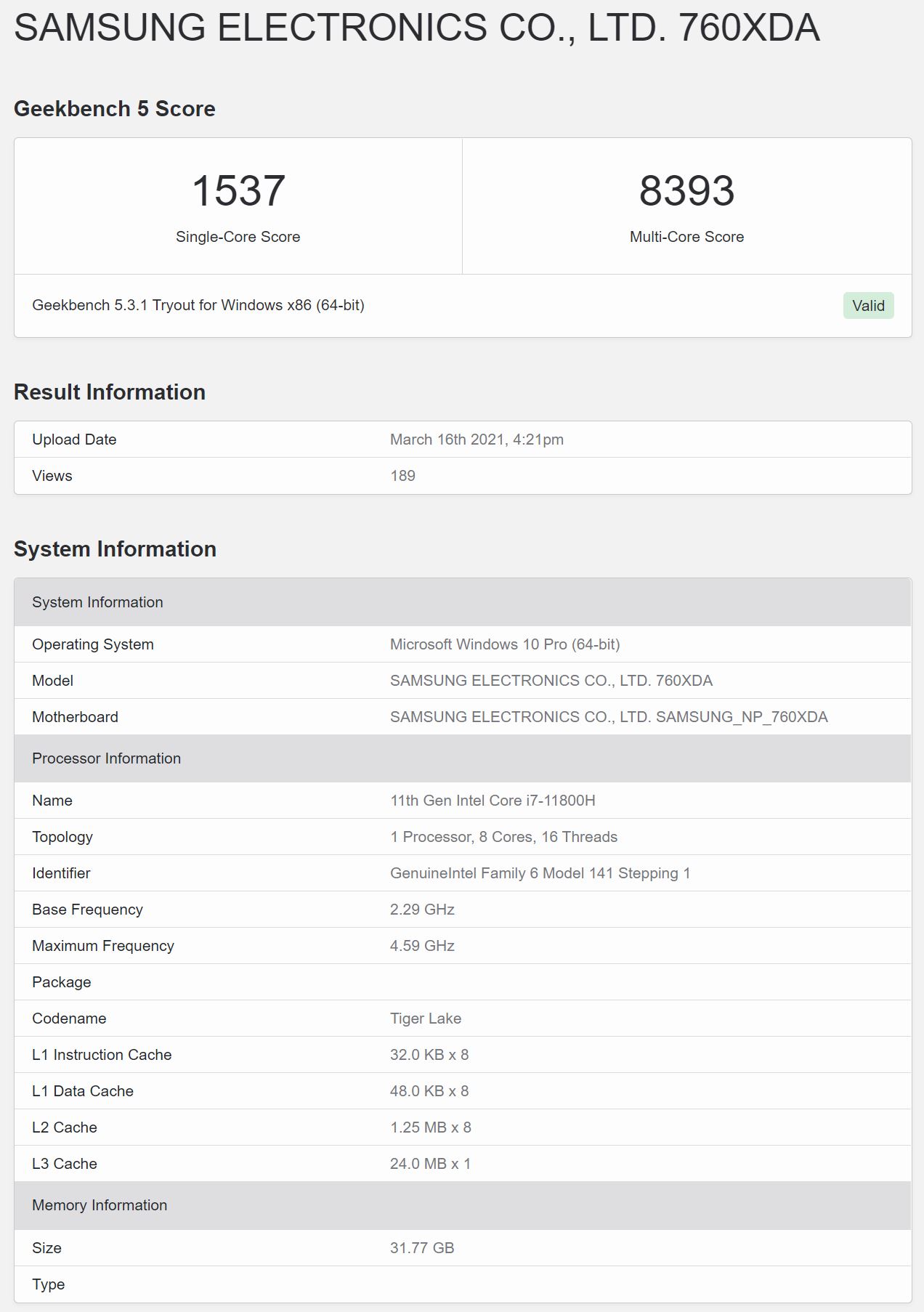Select the single-core score 1537
The height and width of the screenshot is (1312, 924).
click(238, 191)
